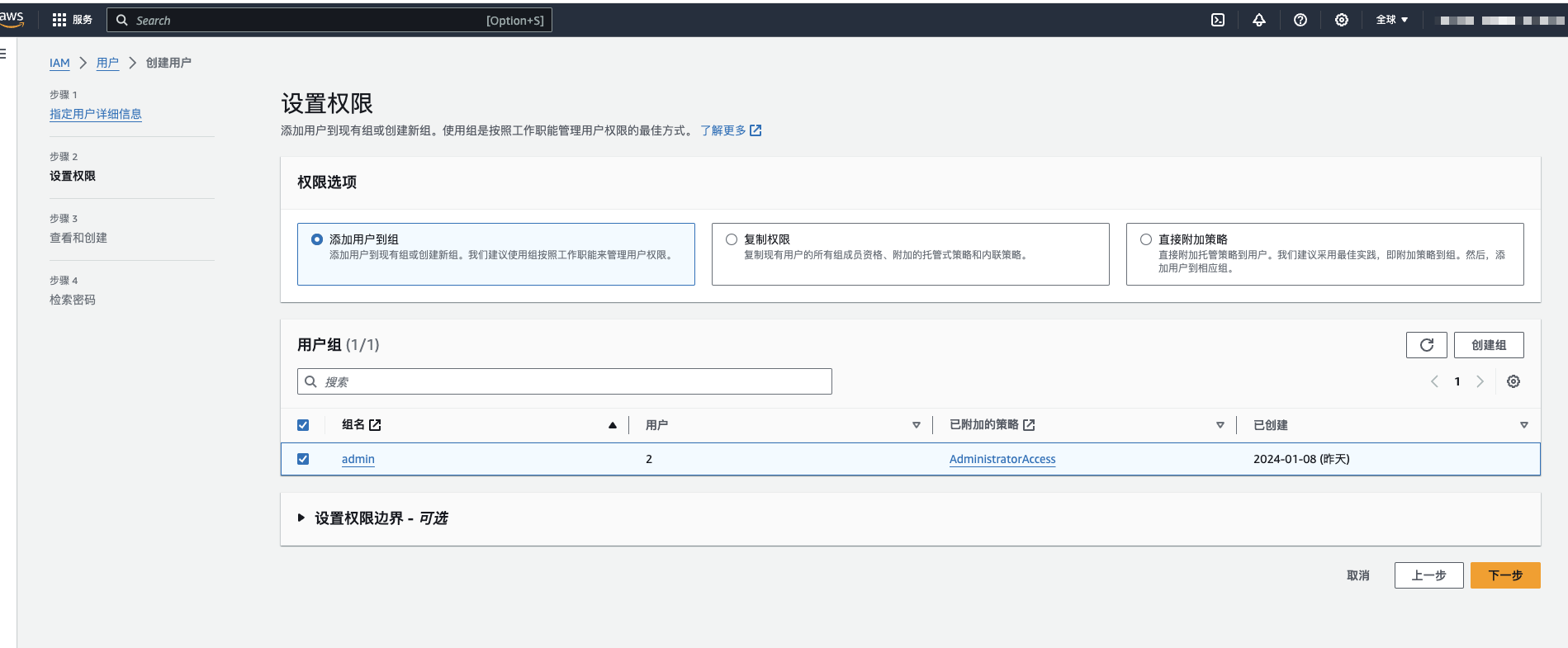Open the 服务 menu

(83, 20)
